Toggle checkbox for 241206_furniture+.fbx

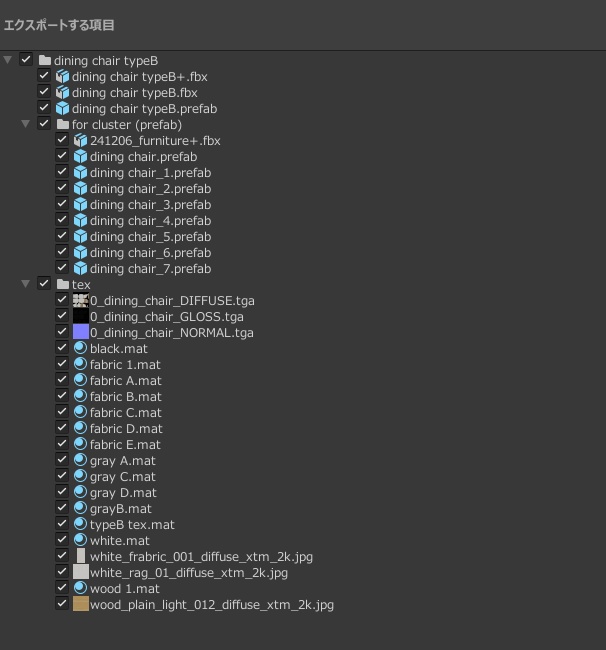[x=62, y=140]
